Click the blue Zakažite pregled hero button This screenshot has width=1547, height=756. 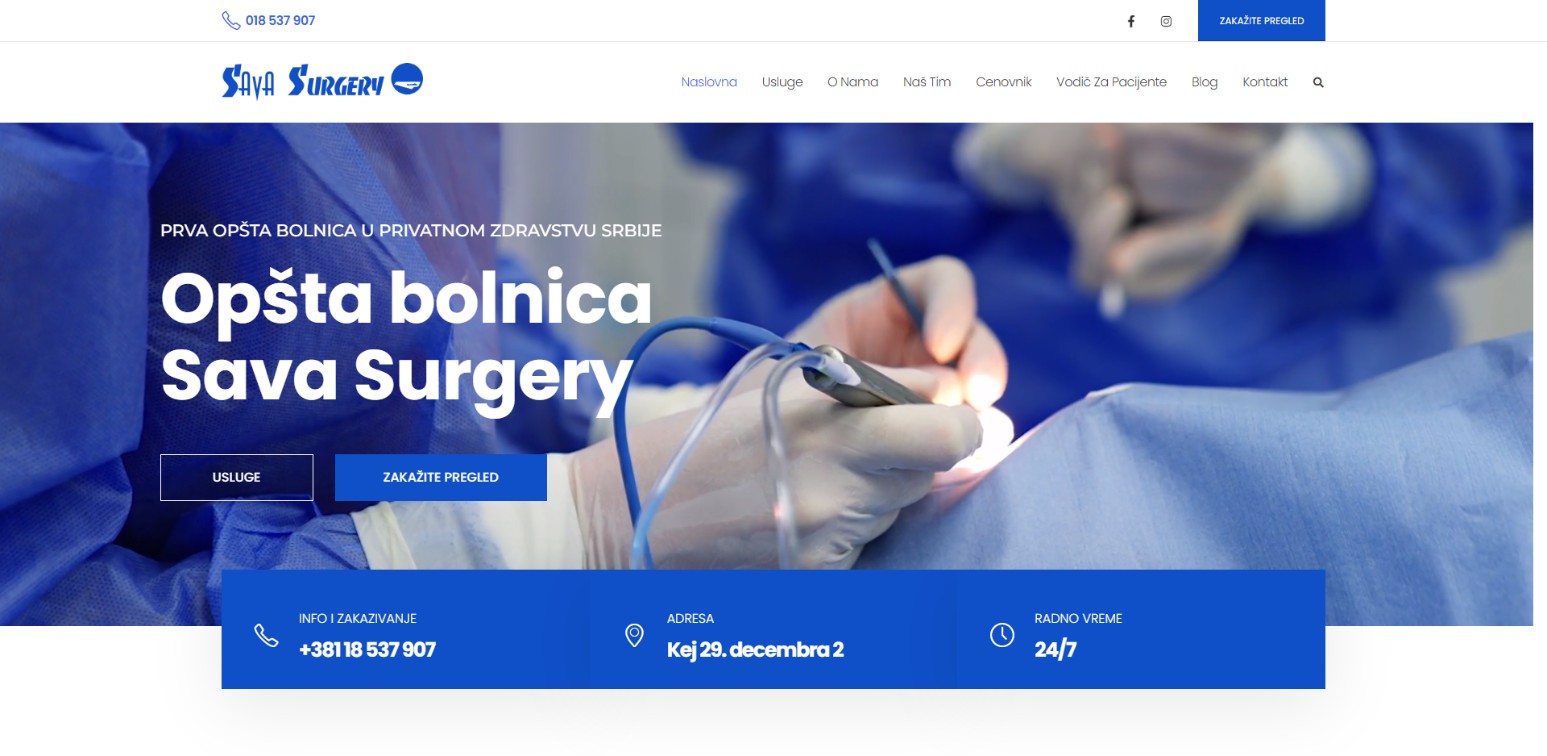[x=441, y=477]
